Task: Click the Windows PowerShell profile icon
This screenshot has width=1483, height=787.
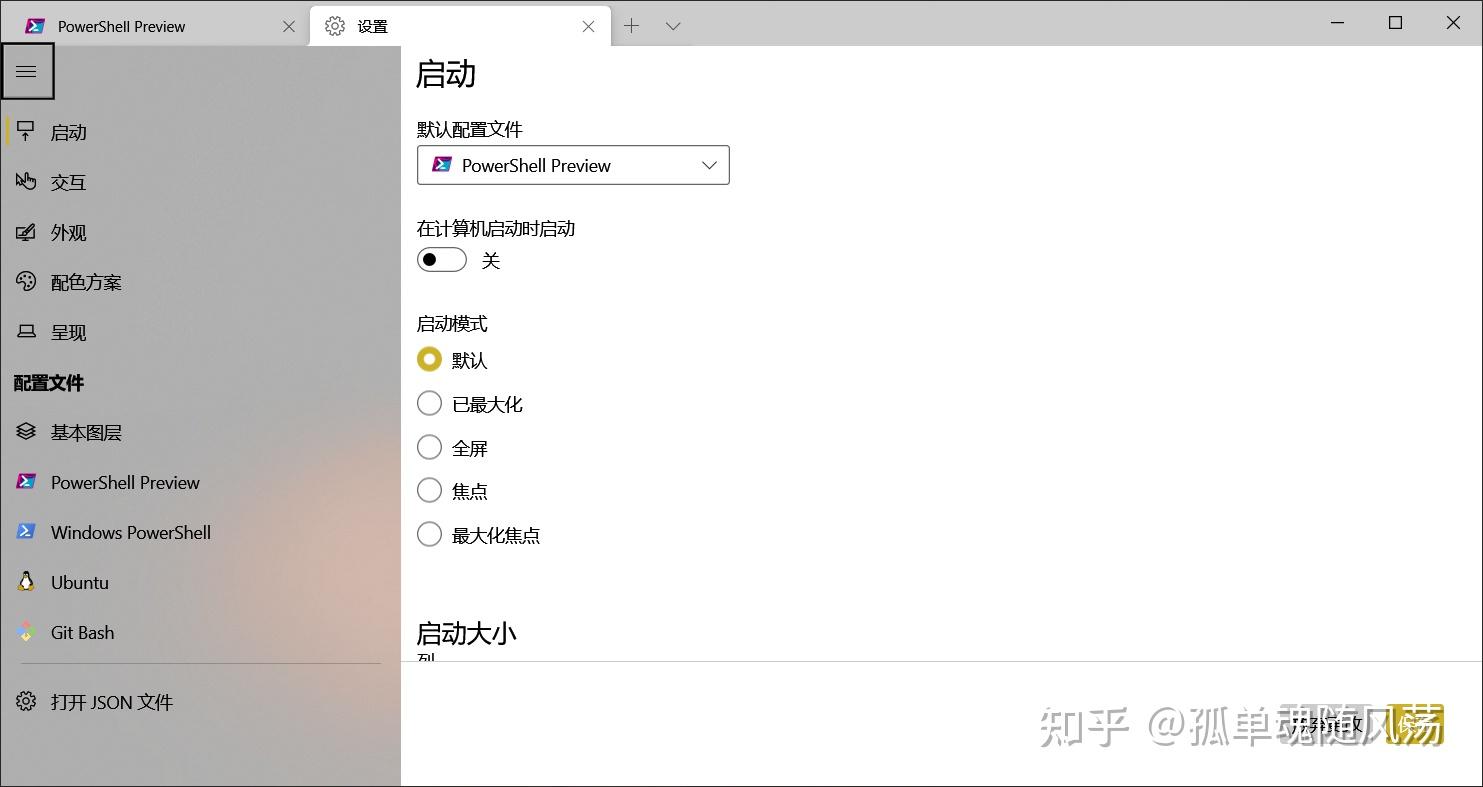Action: coord(26,532)
